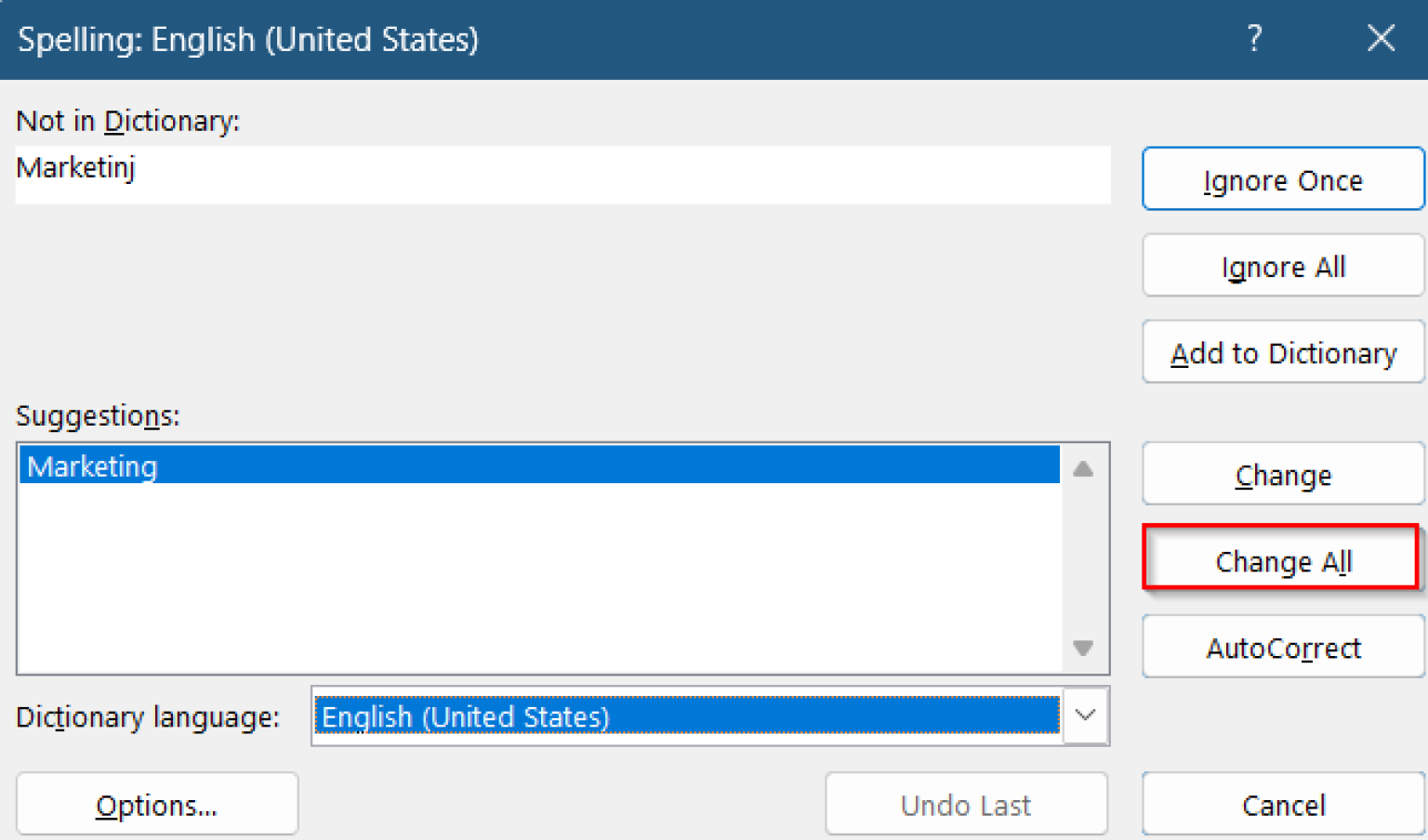Cancel the spelling check
The height and width of the screenshot is (840, 1428).
pyautogui.click(x=1282, y=805)
